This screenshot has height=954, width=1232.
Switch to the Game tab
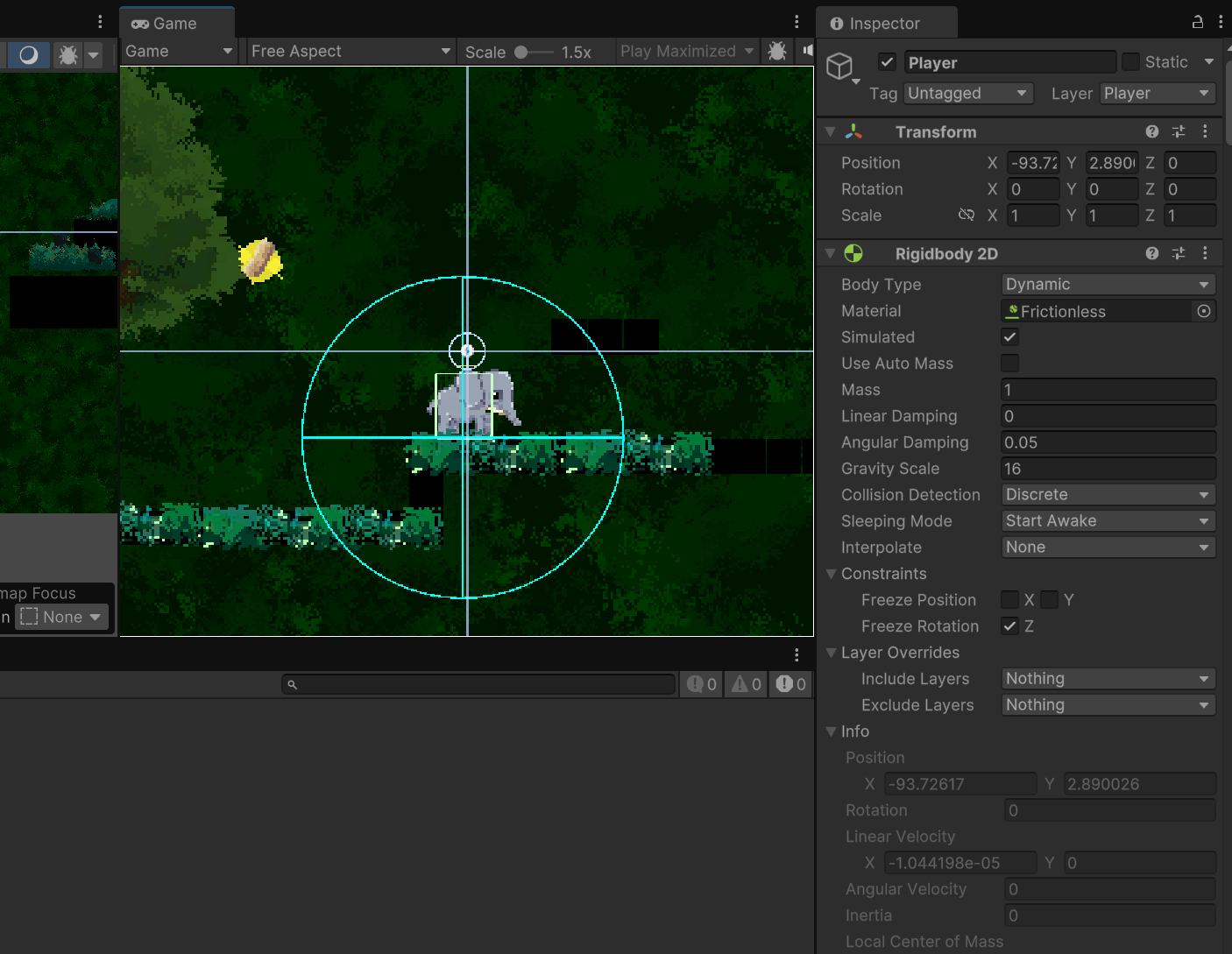165,24
